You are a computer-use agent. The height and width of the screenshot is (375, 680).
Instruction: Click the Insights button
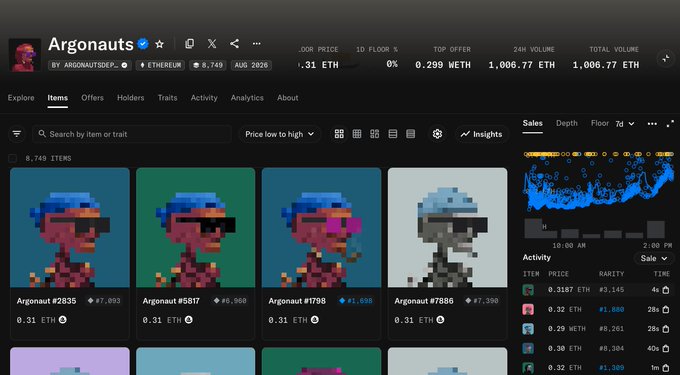pos(481,134)
